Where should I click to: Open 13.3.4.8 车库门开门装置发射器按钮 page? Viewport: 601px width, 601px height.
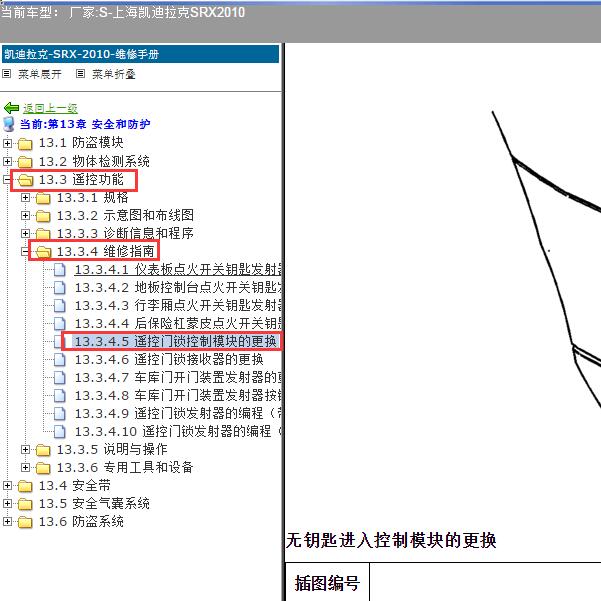coord(178,396)
